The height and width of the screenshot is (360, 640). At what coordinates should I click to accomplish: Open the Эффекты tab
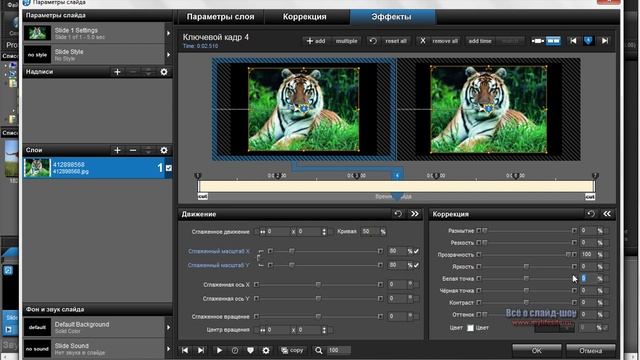[x=391, y=17]
